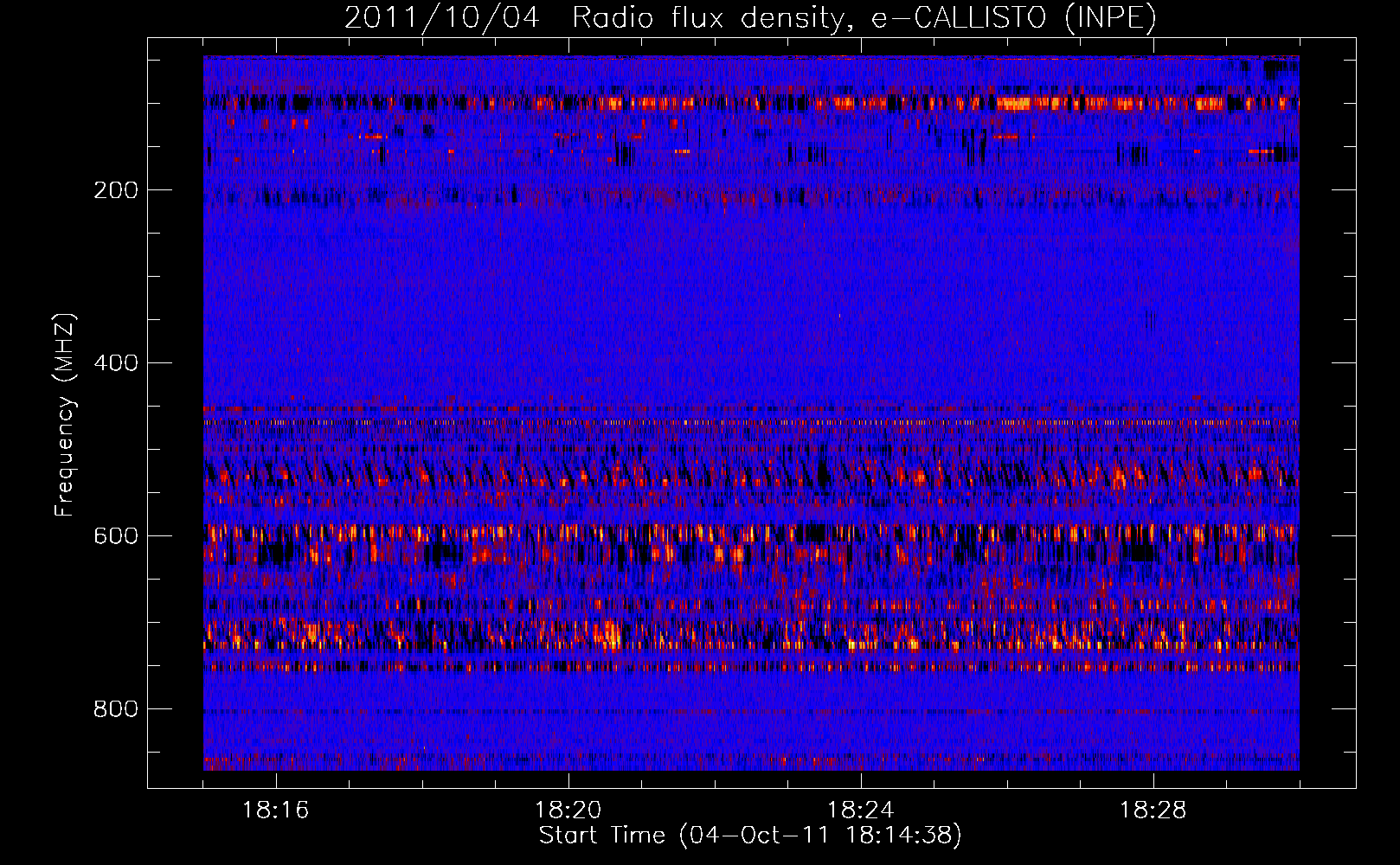Click the '600' frequency tick label
Screen dimensions: 1400x865
pos(116,536)
